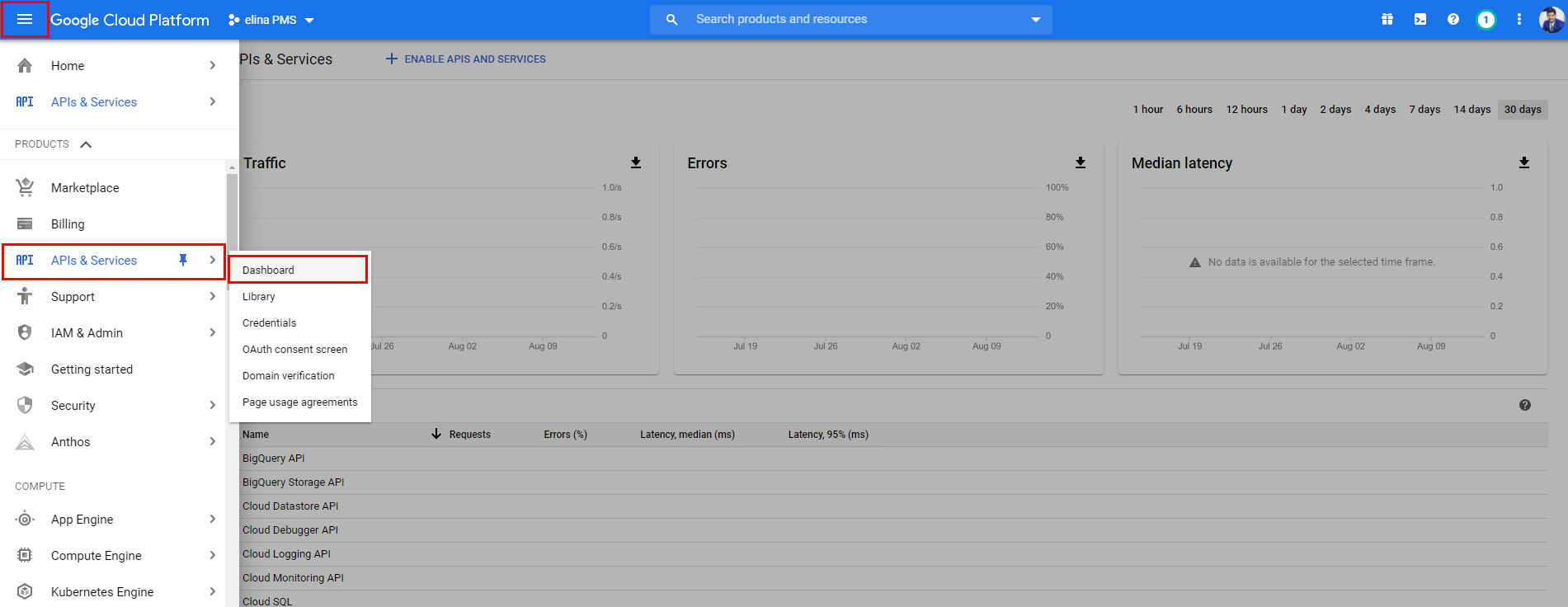The image size is (1568, 607).
Task: Expand the Compute Engine submenu chevron
Action: click(x=213, y=555)
